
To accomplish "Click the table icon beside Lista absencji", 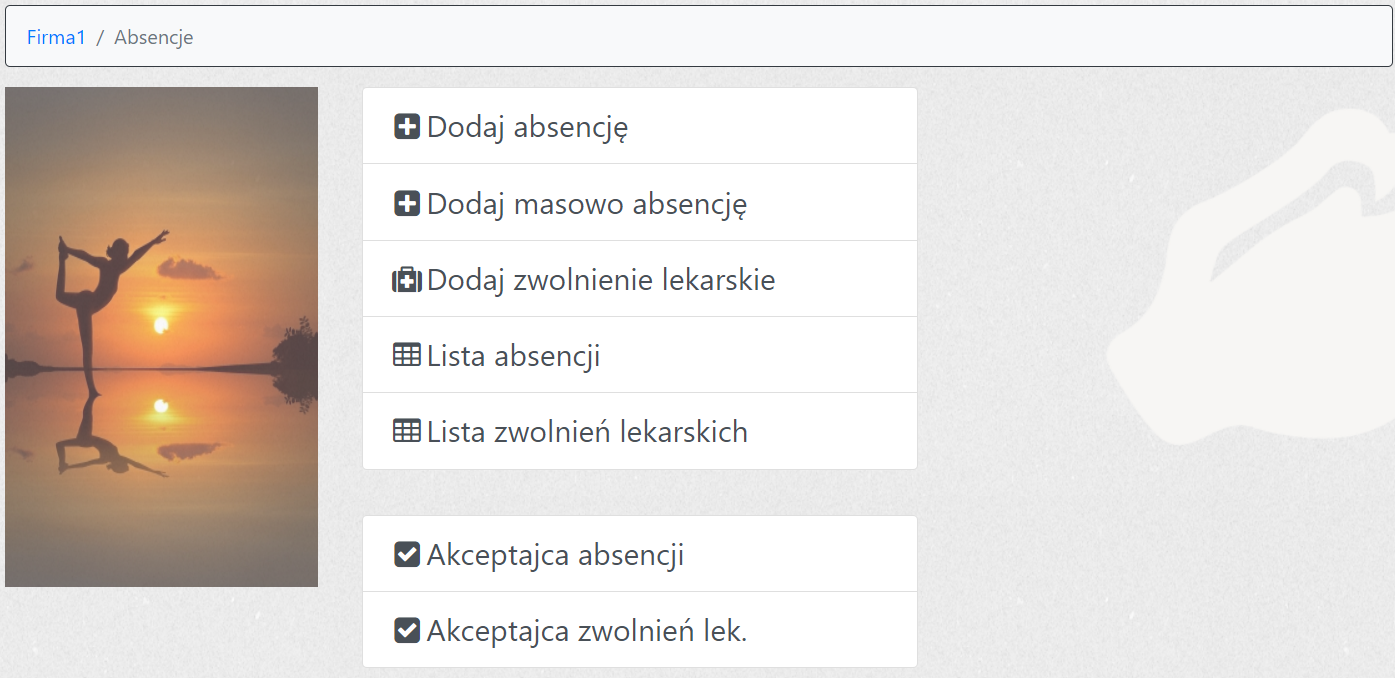I will point(407,355).
